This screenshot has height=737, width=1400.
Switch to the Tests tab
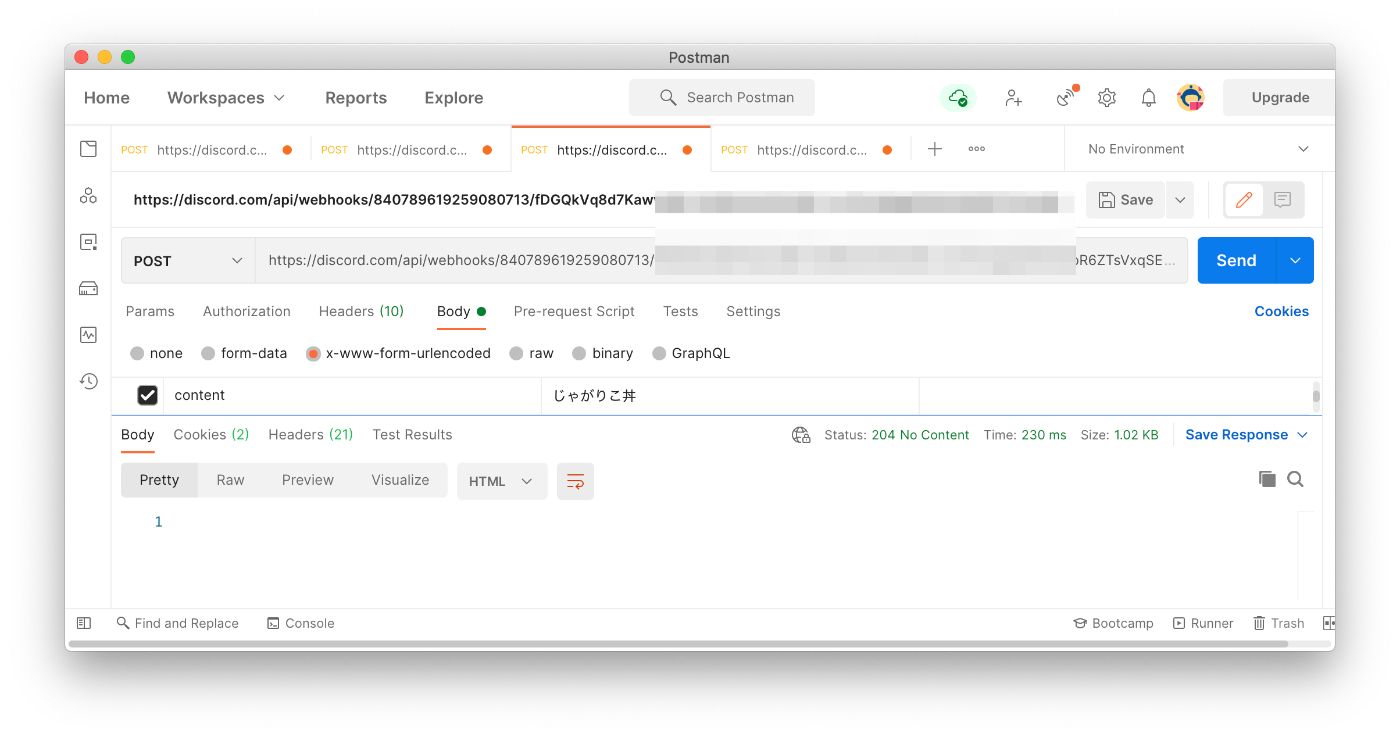[x=681, y=311]
